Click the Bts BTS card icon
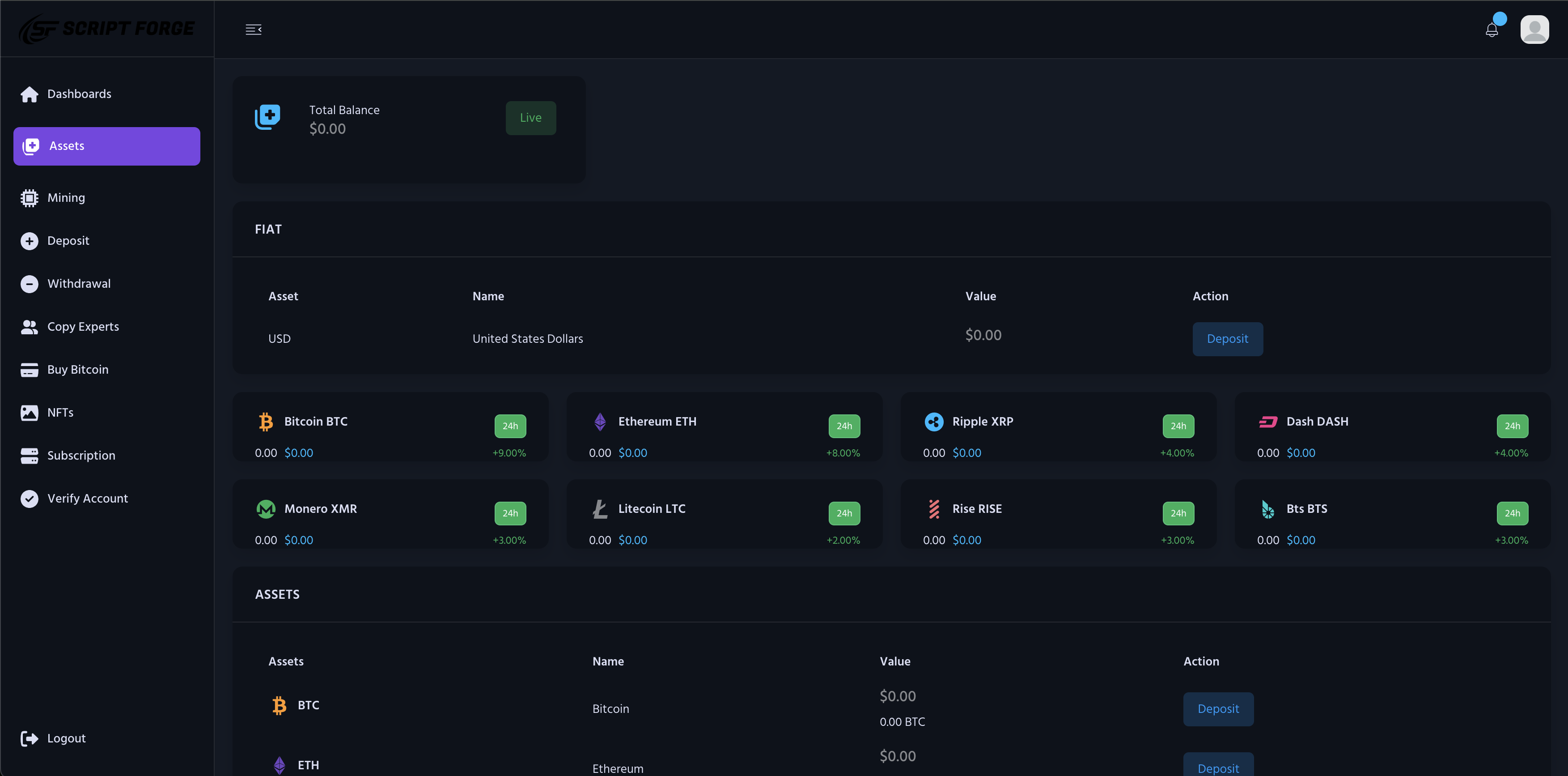Screen dimensions: 1568x776 point(1268,508)
